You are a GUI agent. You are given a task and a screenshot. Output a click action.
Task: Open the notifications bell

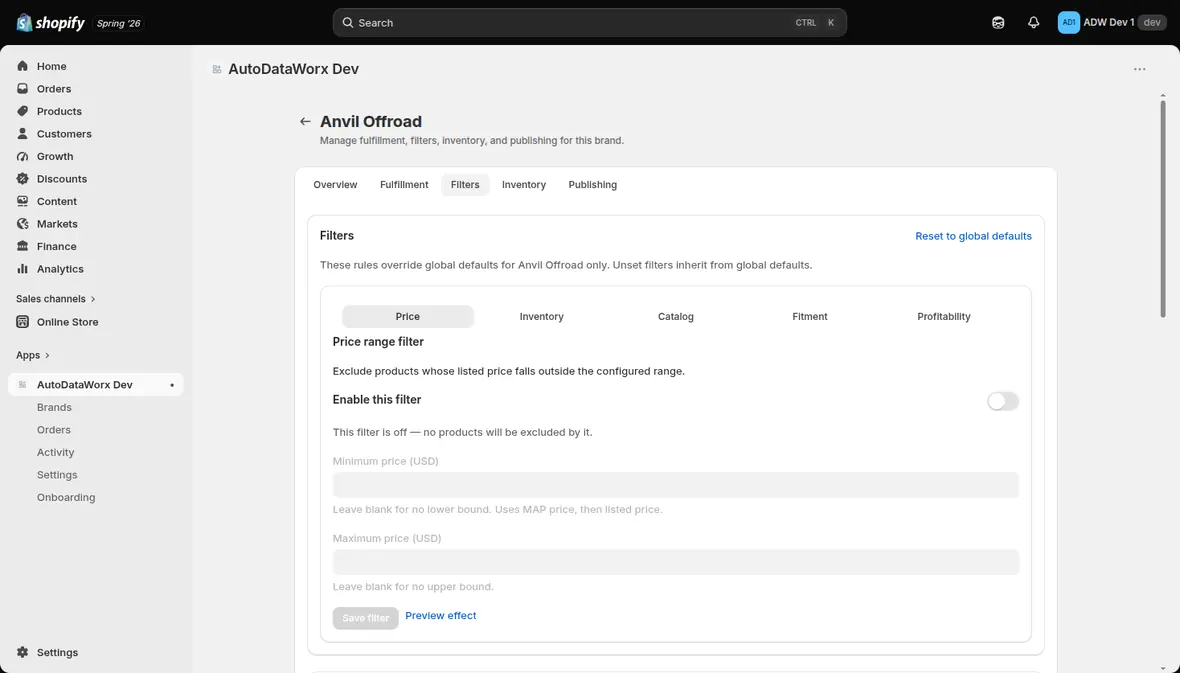pos(1033,23)
